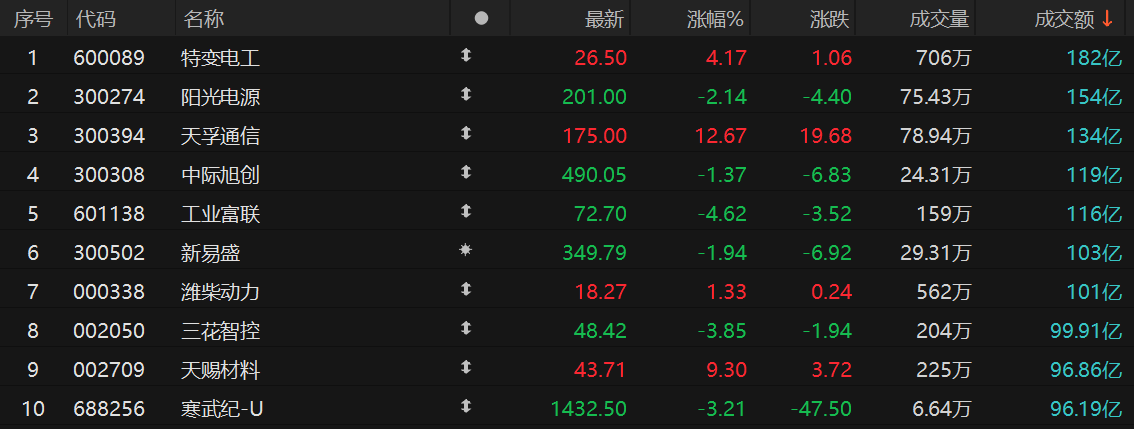
Task: Click the 代码 column header
Action: (x=95, y=19)
